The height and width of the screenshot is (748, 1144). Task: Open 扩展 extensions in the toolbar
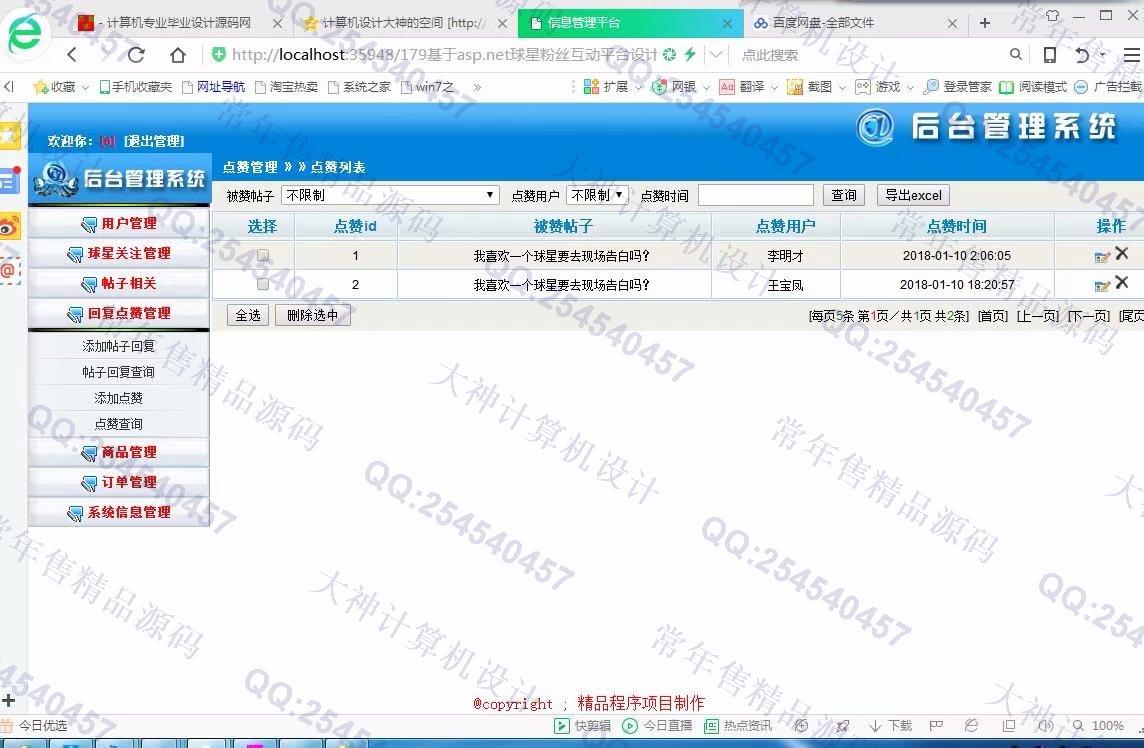pos(606,87)
